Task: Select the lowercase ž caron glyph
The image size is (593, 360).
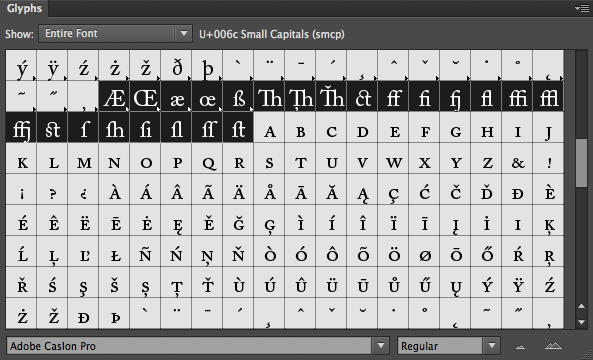Action: pyautogui.click(x=145, y=65)
